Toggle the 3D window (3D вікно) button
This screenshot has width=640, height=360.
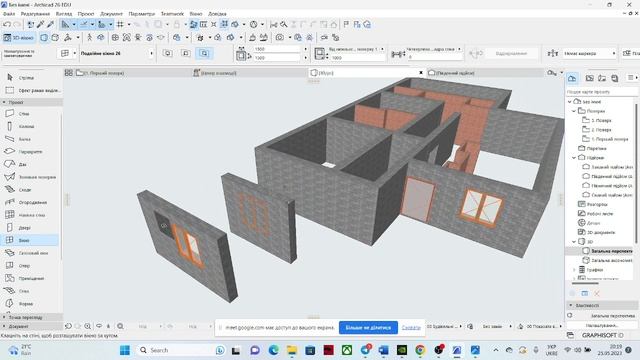pos(19,38)
